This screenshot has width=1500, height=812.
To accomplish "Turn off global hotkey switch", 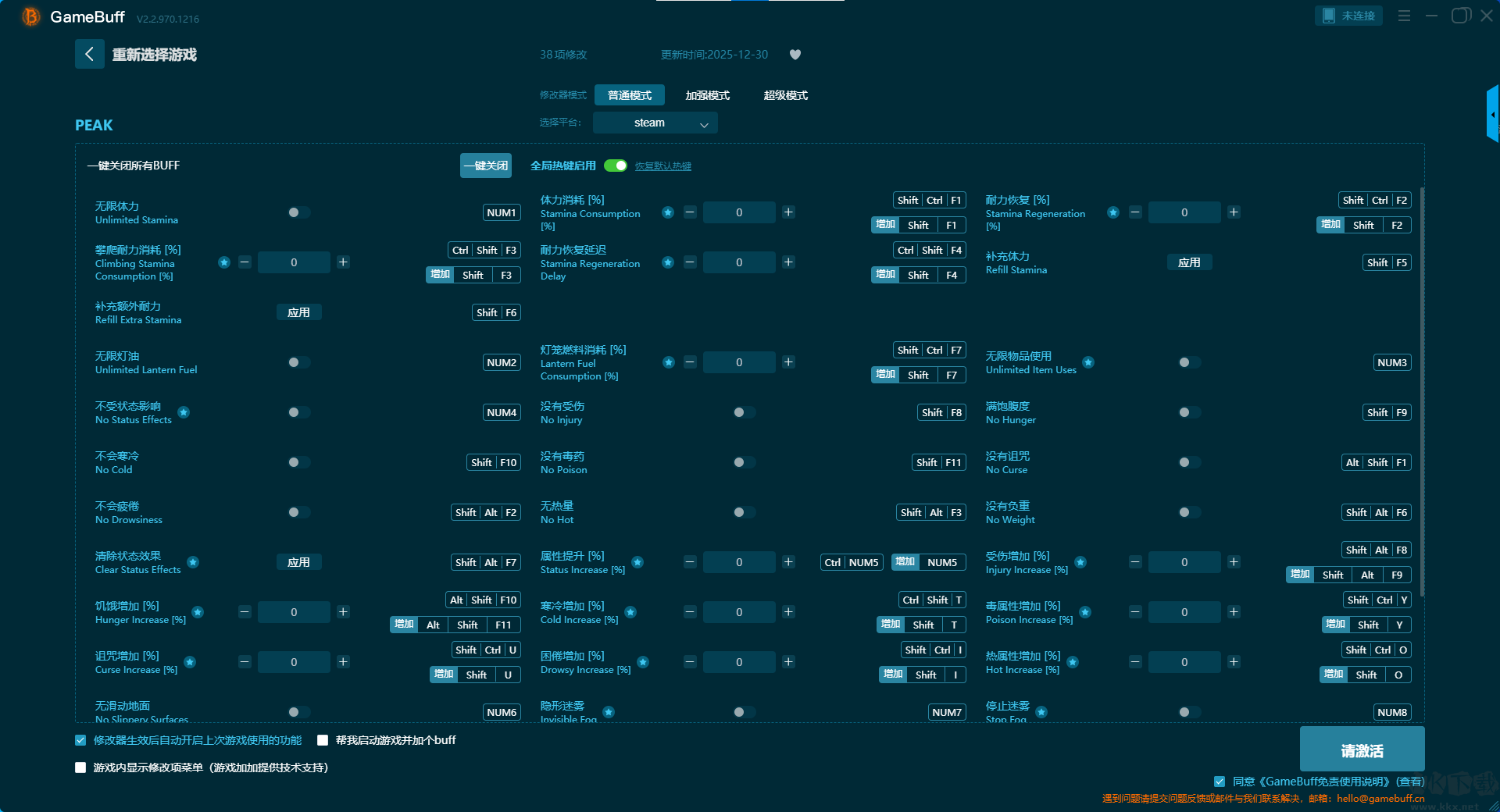I will (616, 166).
